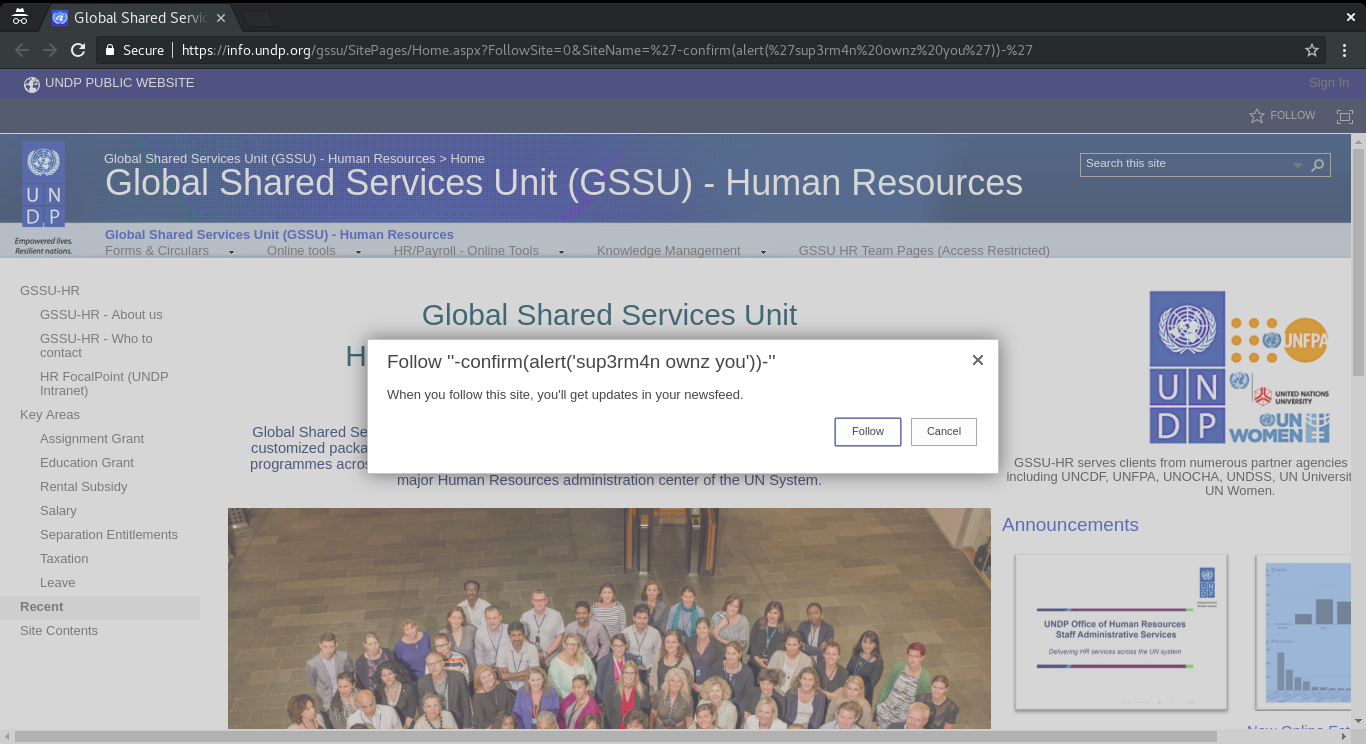Open Forms & Circulars menu

pos(157,251)
